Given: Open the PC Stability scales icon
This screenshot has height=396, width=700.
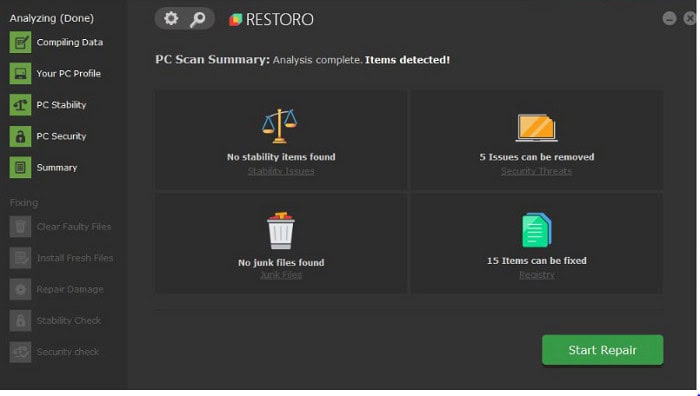Looking at the screenshot, I should pyautogui.click(x=21, y=105).
